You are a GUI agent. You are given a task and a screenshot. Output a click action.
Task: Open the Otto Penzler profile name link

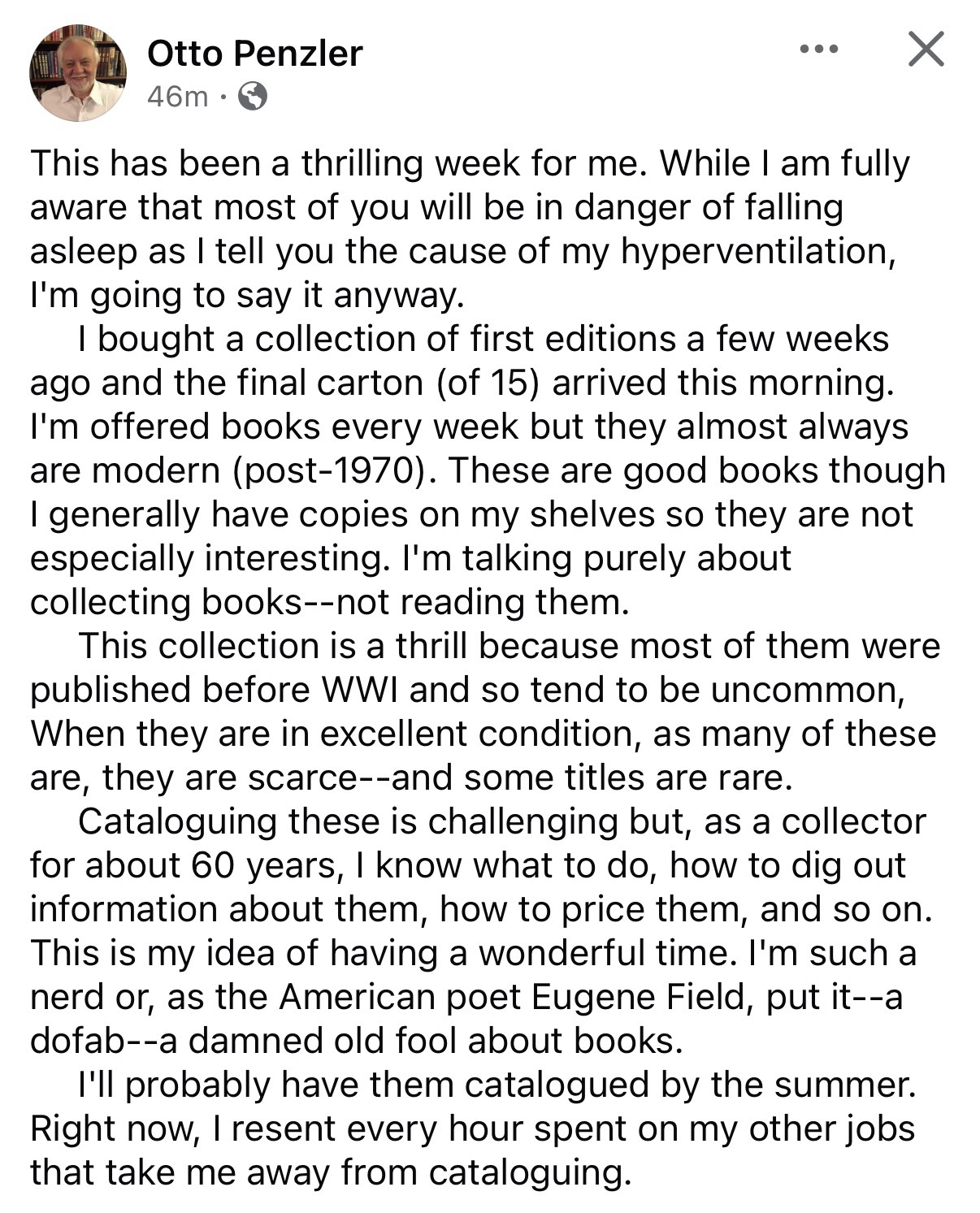click(254, 54)
